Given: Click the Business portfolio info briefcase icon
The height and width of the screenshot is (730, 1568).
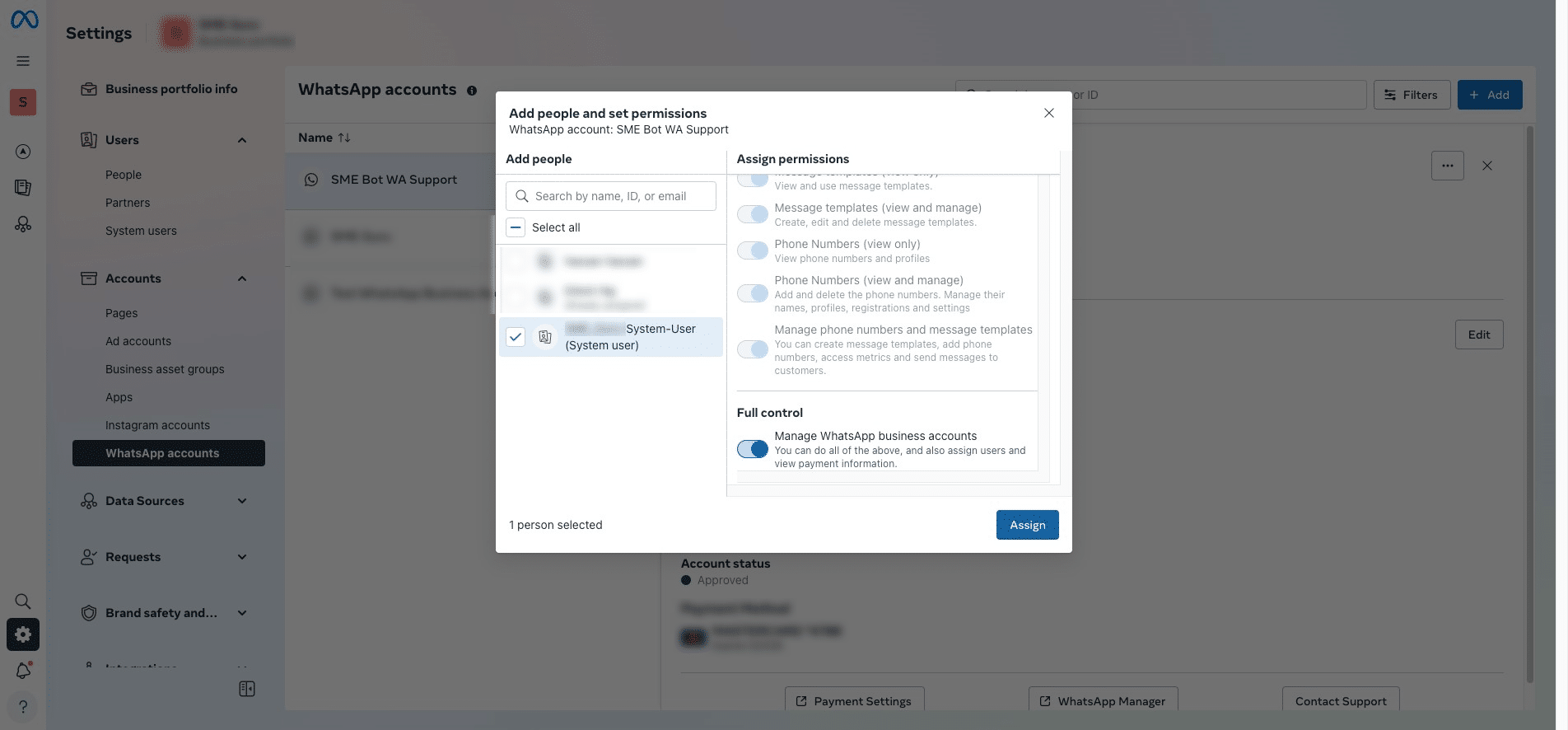Looking at the screenshot, I should pos(89,89).
